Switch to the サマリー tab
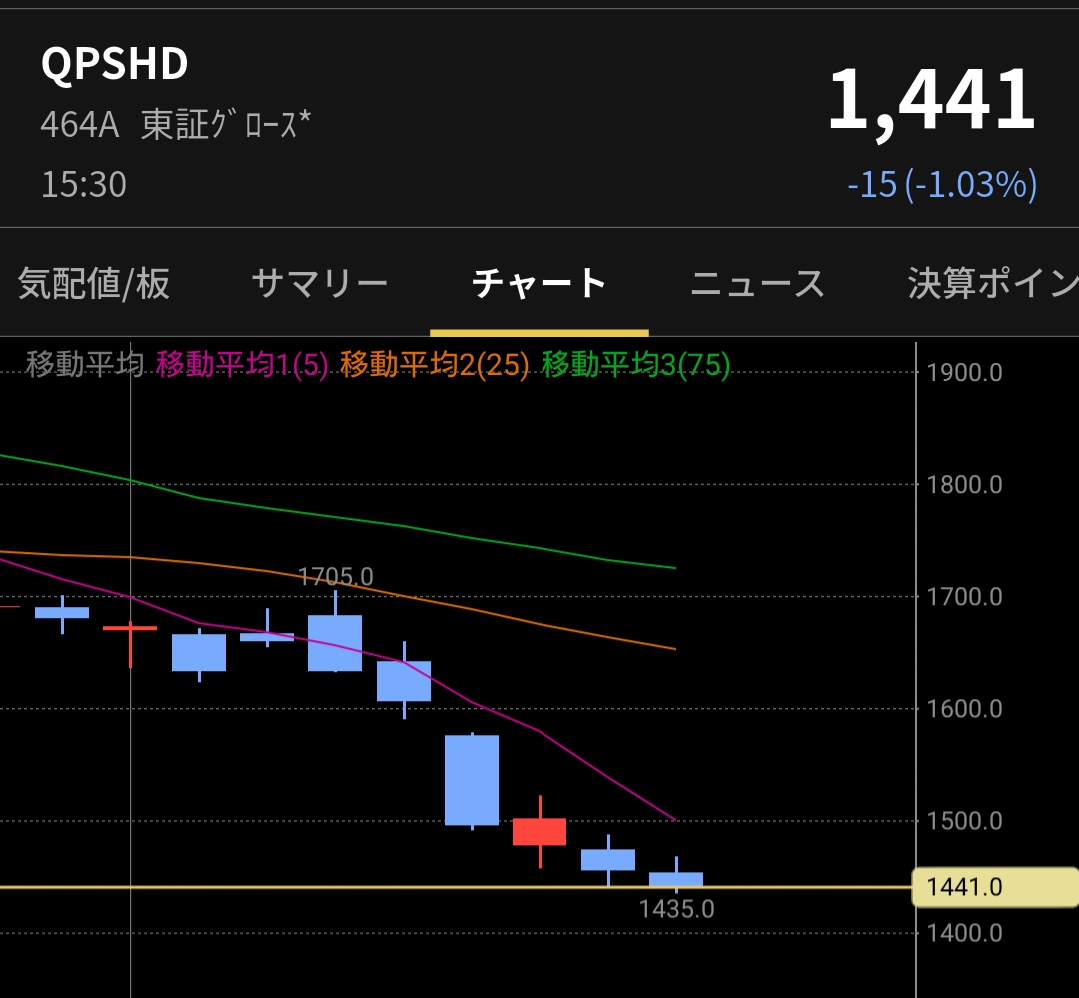Image resolution: width=1079 pixels, height=998 pixels. [319, 284]
